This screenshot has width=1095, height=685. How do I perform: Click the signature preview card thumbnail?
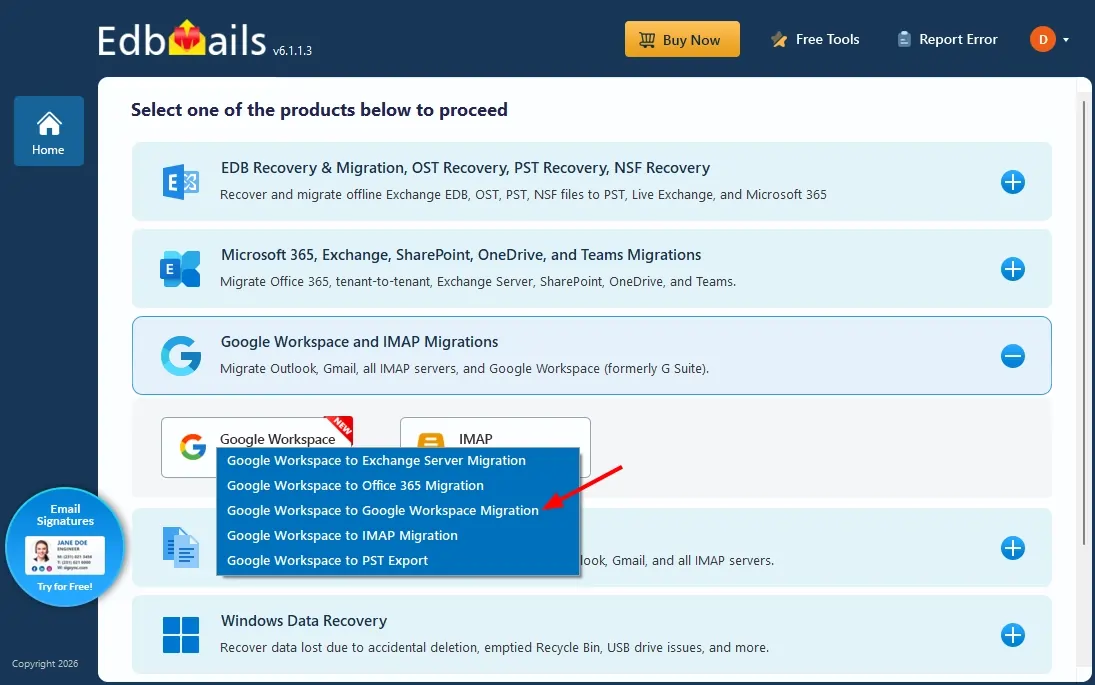tap(65, 554)
